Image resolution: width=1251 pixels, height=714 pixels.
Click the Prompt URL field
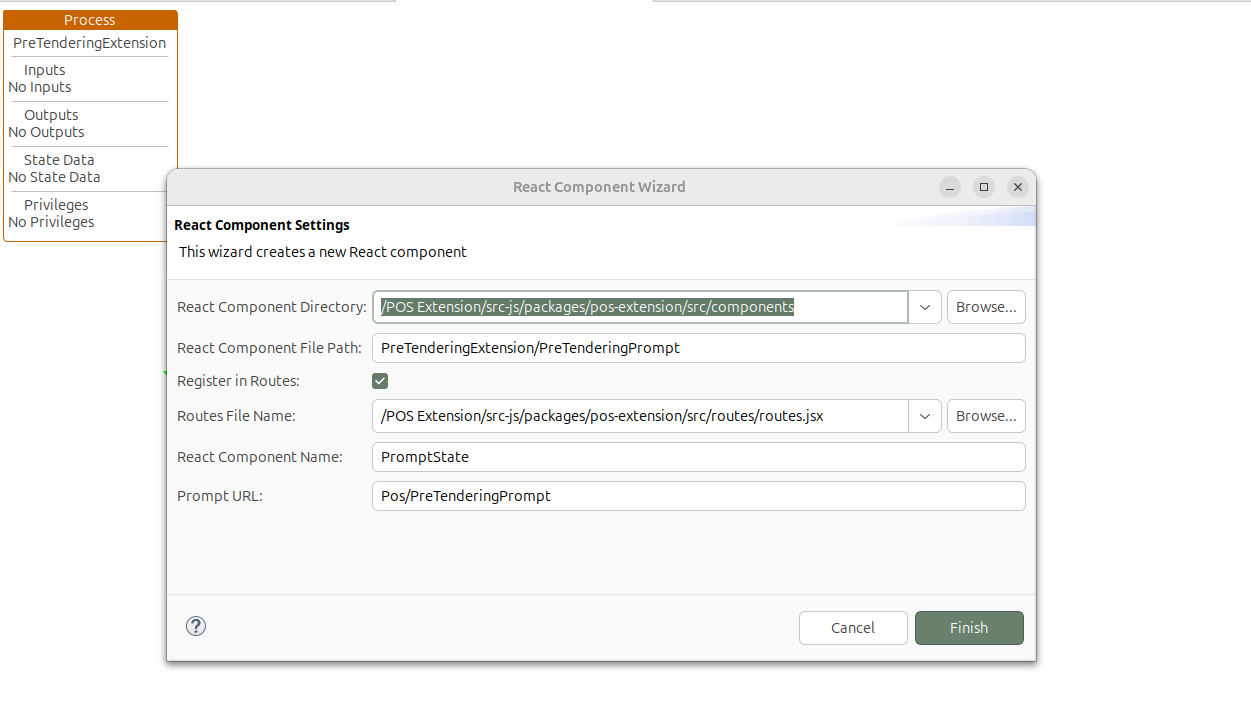pyautogui.click(x=698, y=495)
